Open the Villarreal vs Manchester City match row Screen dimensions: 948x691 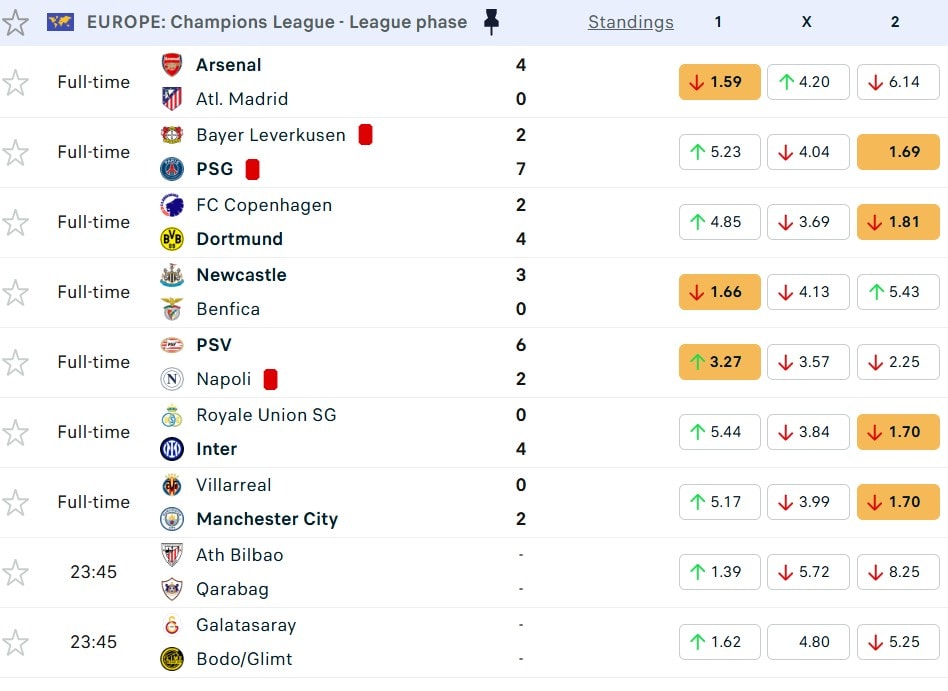point(400,502)
